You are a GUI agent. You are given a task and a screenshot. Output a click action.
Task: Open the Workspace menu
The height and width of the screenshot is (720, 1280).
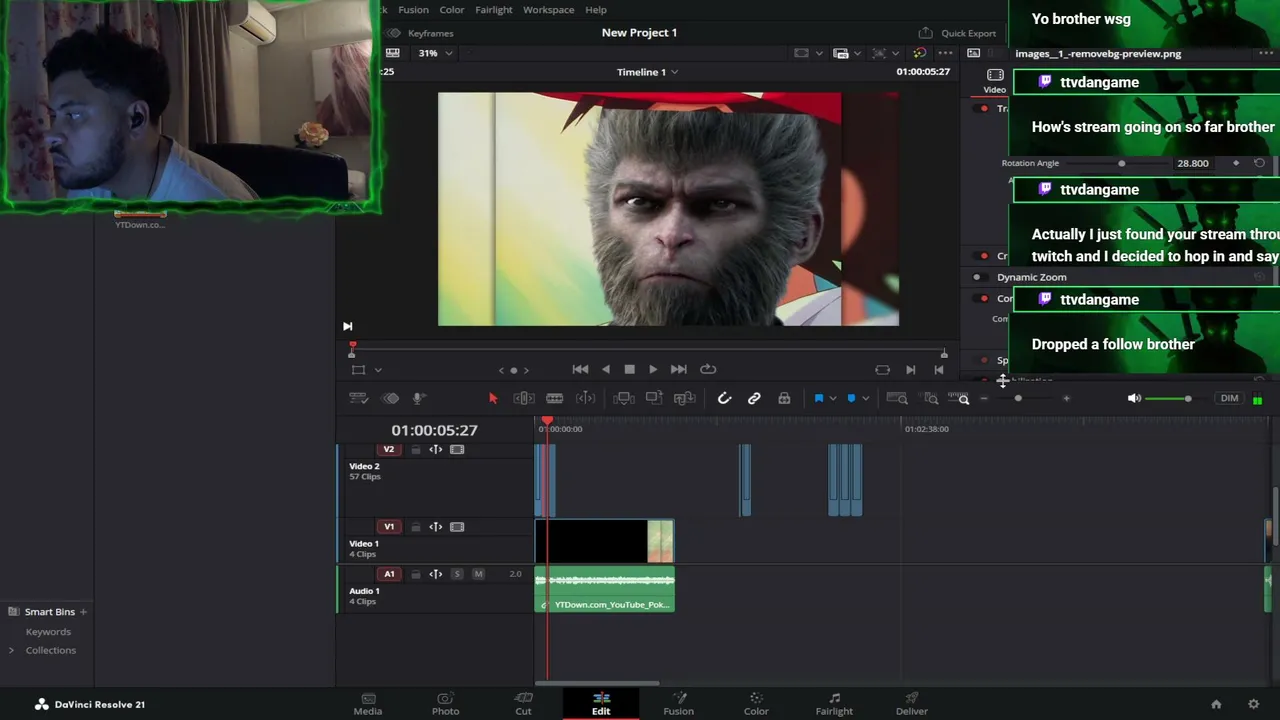548,10
